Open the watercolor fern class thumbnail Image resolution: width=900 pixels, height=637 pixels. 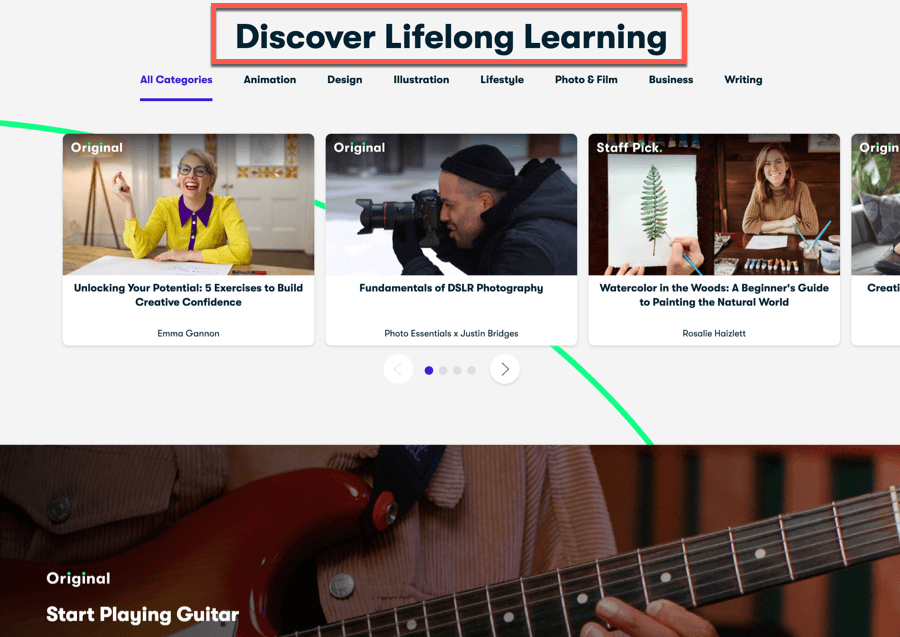[x=714, y=204]
